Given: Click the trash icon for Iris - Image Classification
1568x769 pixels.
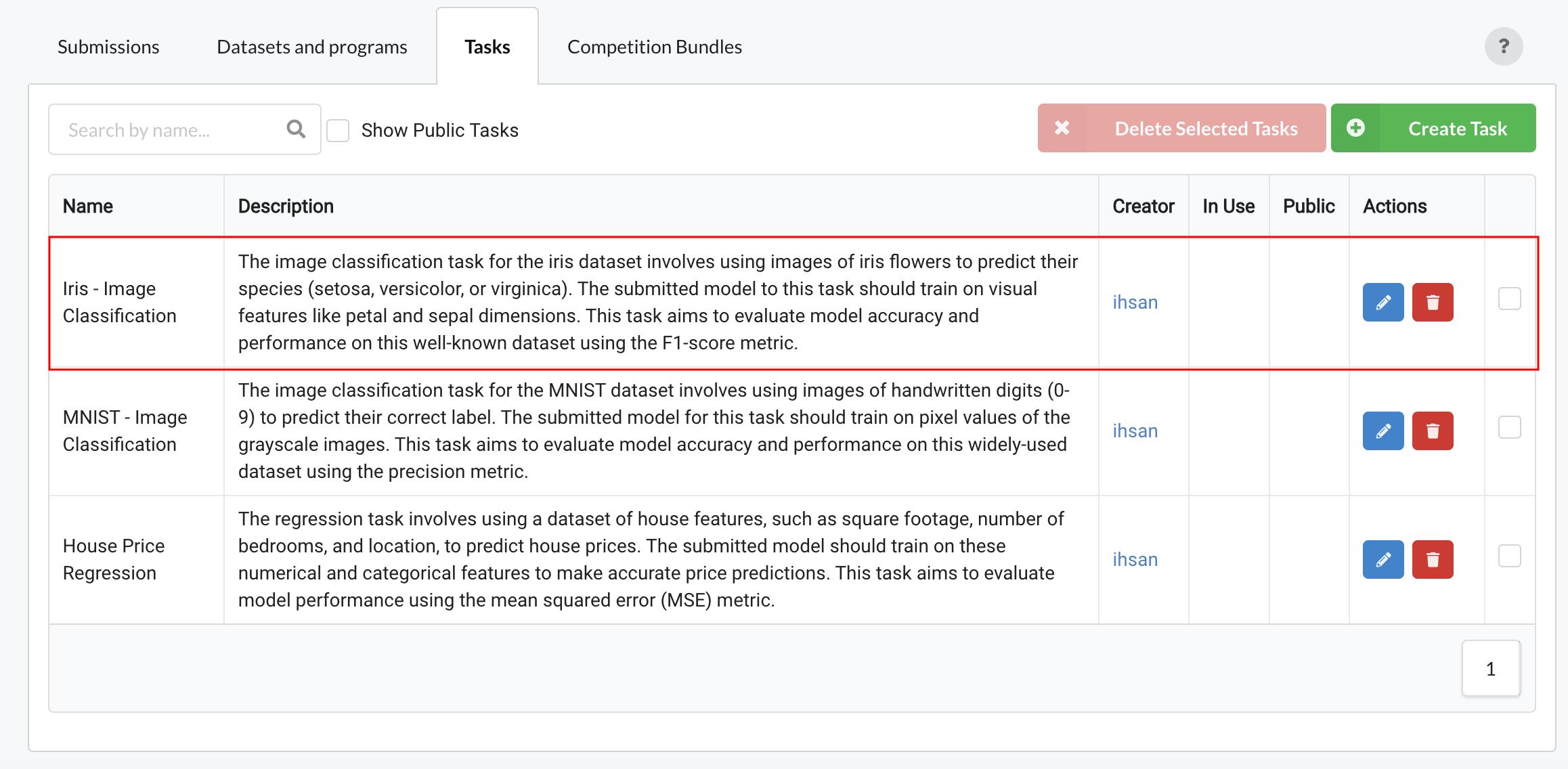Looking at the screenshot, I should click(1433, 303).
